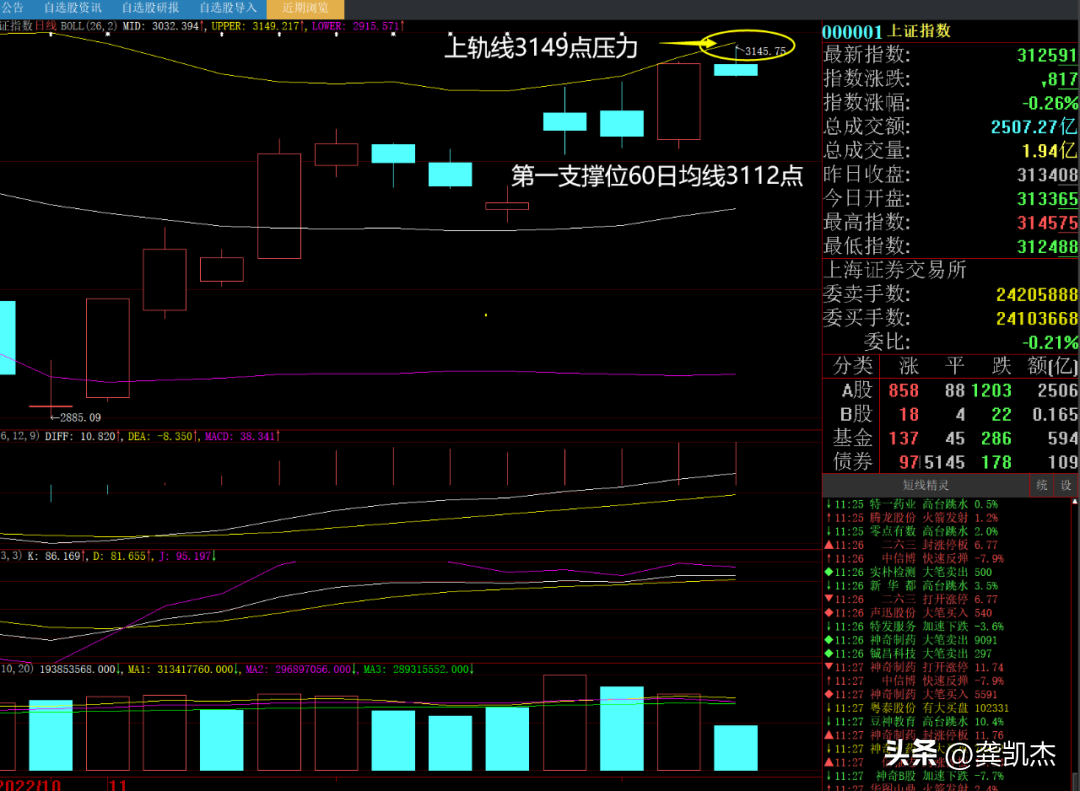Click the 最新指数 value 312591
This screenshot has width=1080, height=791.
1047,55
